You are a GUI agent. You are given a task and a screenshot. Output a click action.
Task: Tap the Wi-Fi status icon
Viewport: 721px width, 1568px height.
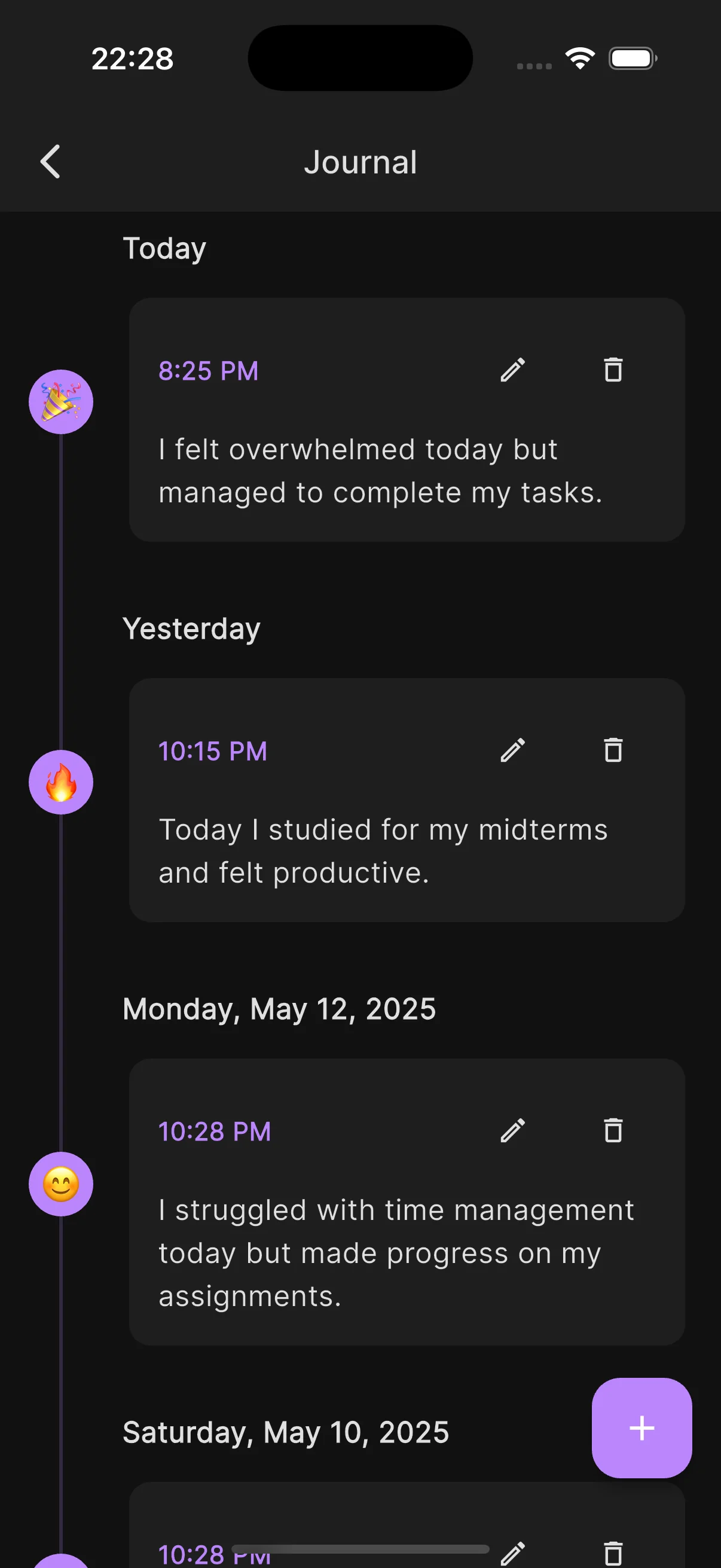tap(580, 59)
